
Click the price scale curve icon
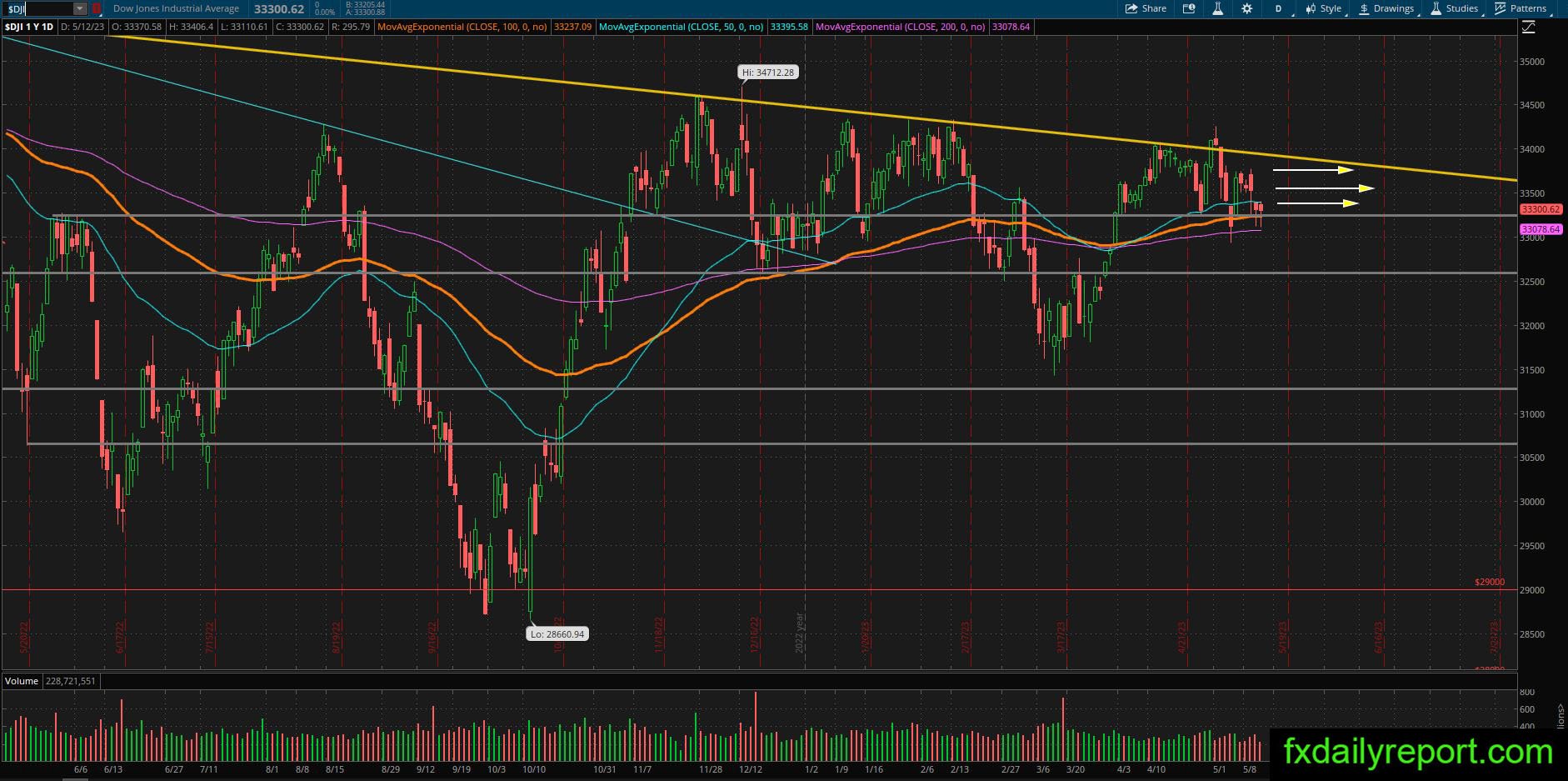[x=1528, y=28]
